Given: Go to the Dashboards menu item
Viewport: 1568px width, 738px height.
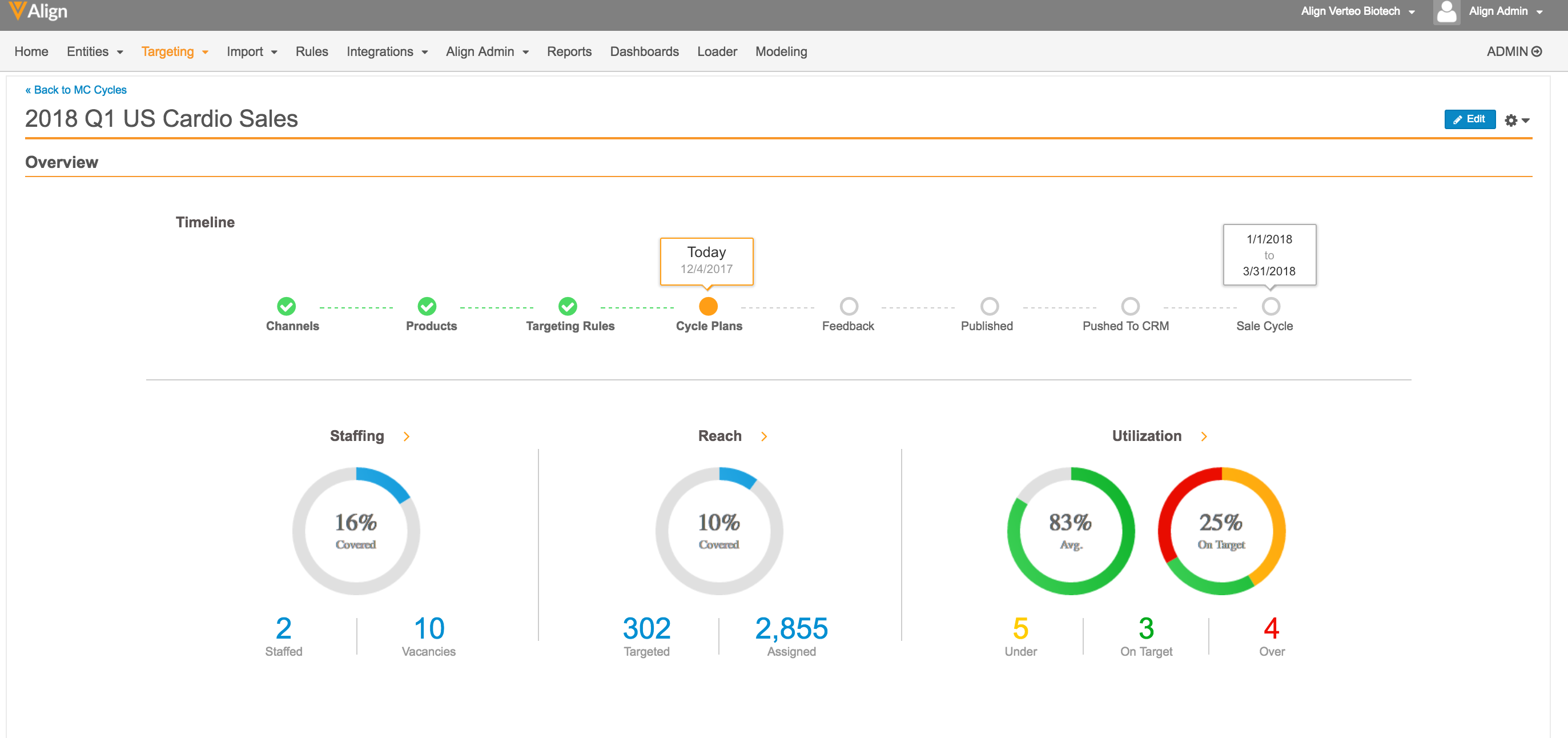Looking at the screenshot, I should coord(644,52).
